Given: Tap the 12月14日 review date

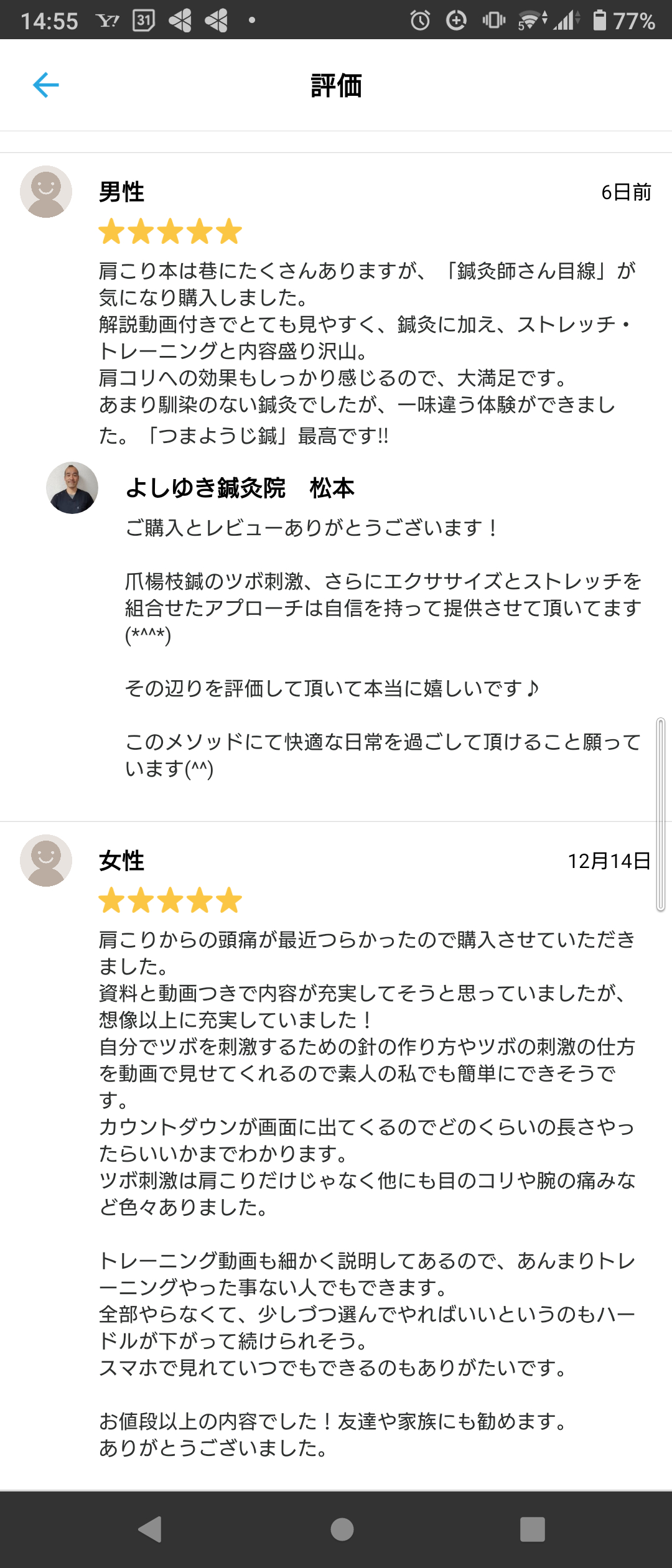Looking at the screenshot, I should (609, 861).
